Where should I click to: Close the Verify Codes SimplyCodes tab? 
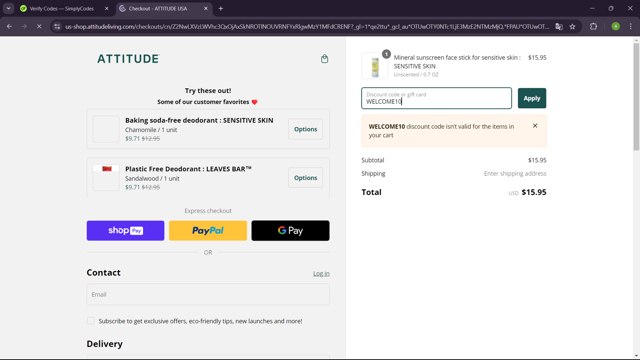click(x=107, y=9)
